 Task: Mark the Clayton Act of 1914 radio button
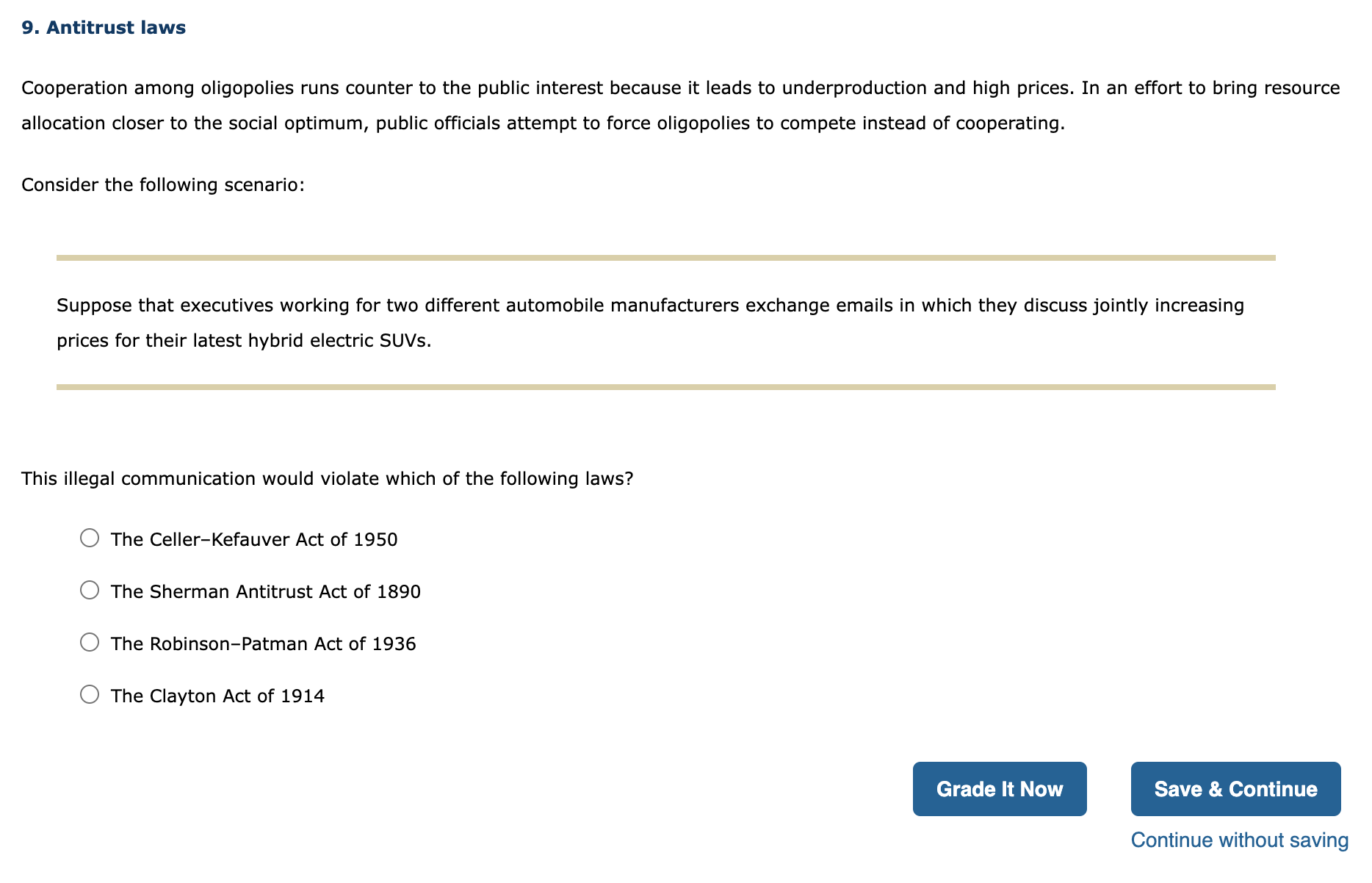90,694
